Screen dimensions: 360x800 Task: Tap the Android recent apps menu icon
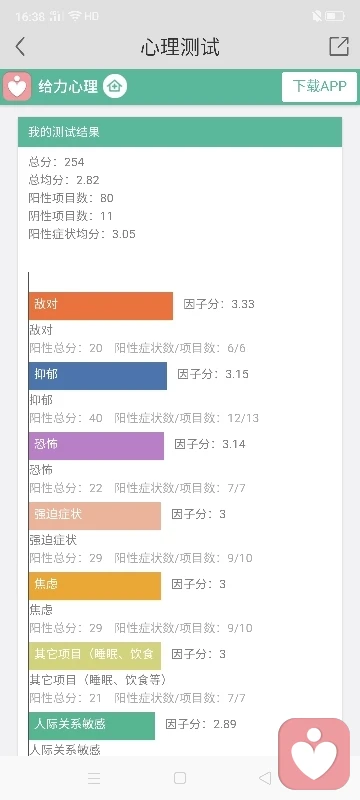click(94, 778)
